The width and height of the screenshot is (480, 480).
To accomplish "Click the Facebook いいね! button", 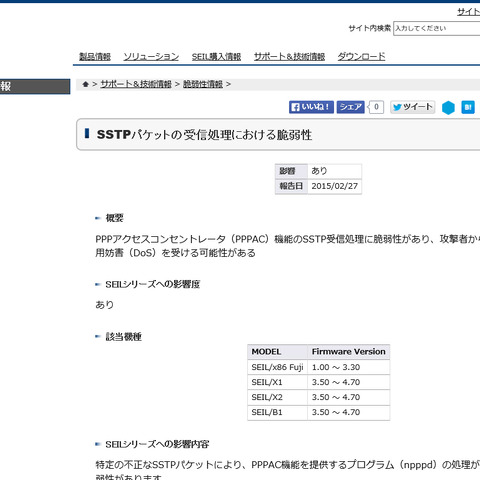I will [311, 107].
